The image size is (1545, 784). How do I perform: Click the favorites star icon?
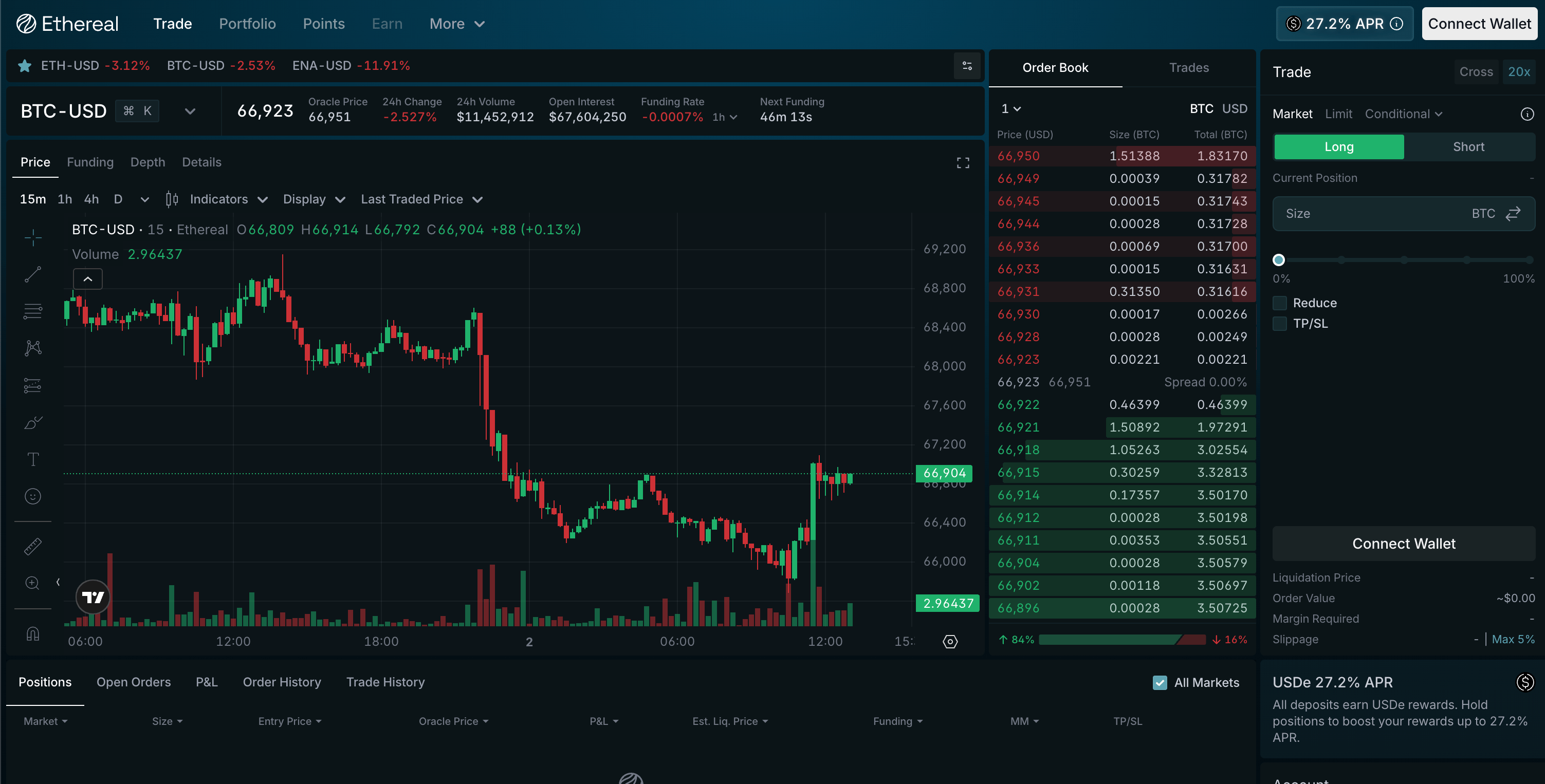(x=25, y=66)
